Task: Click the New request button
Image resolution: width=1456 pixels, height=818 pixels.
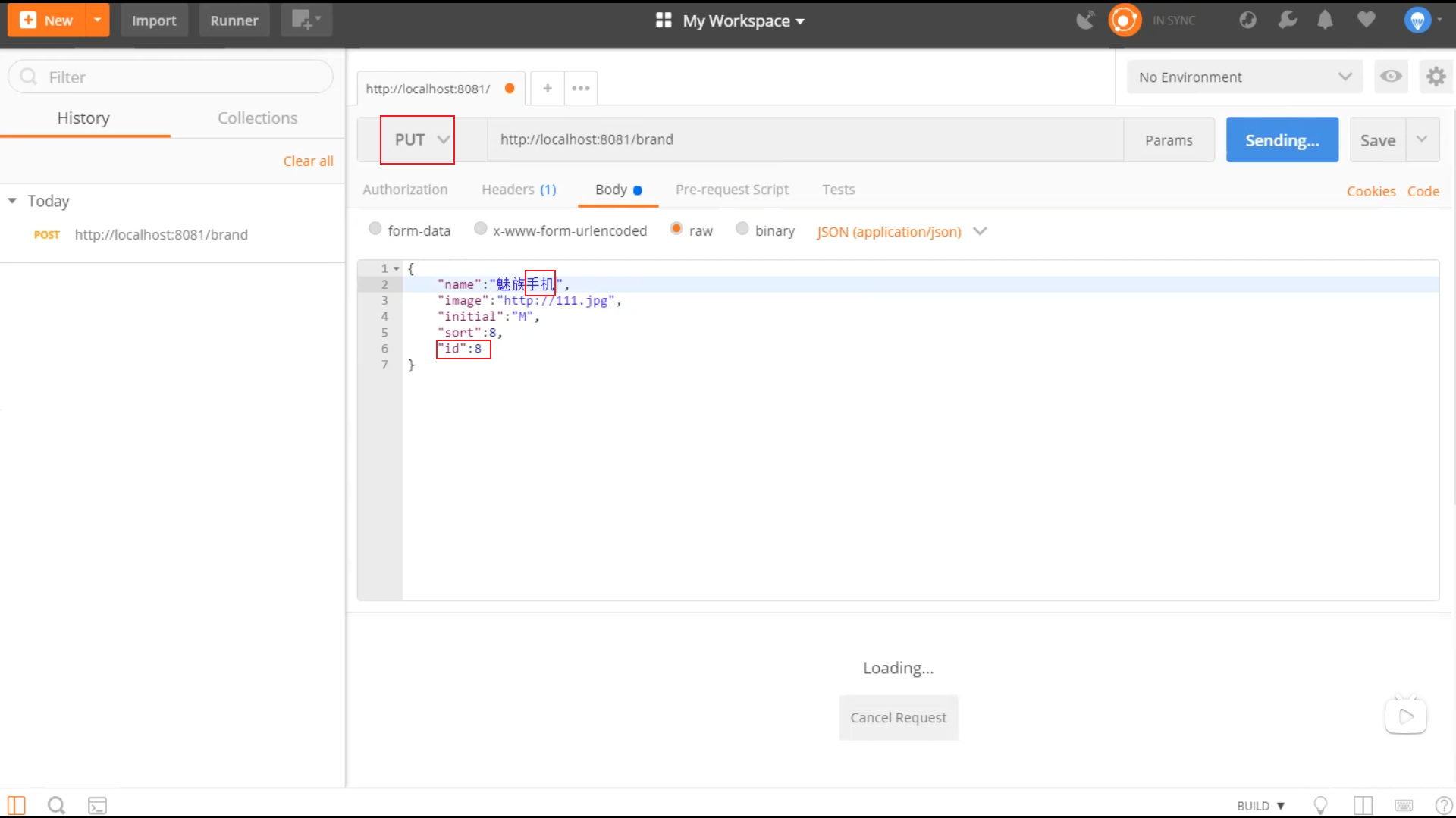Action: click(47, 20)
